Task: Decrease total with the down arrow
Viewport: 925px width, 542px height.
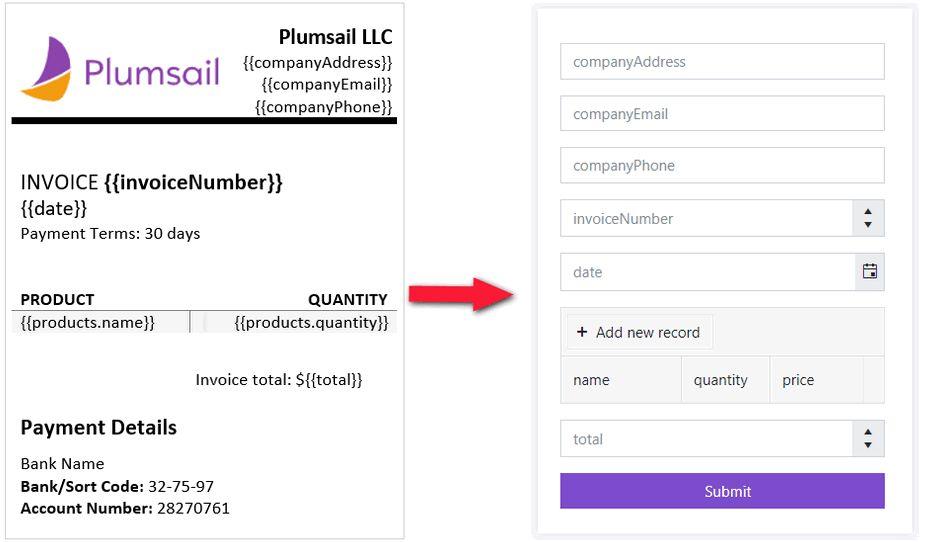Action: tap(868, 445)
